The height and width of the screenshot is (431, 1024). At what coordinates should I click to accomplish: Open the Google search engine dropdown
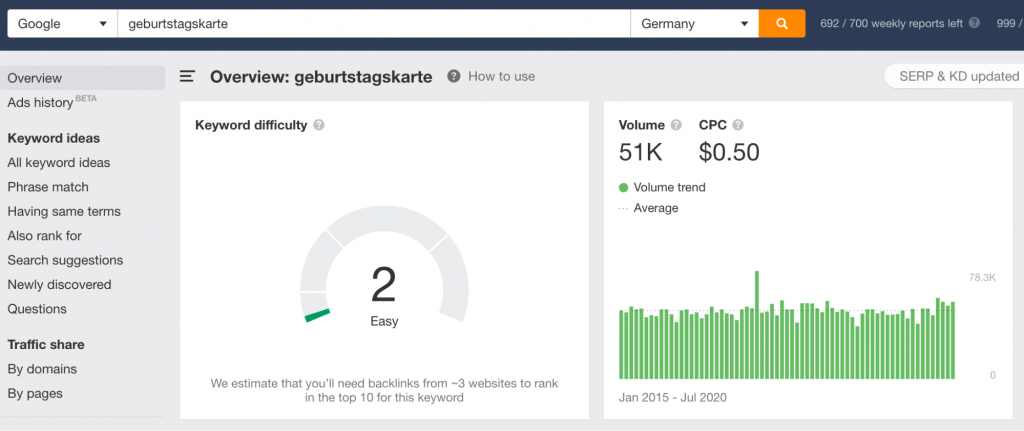63,24
